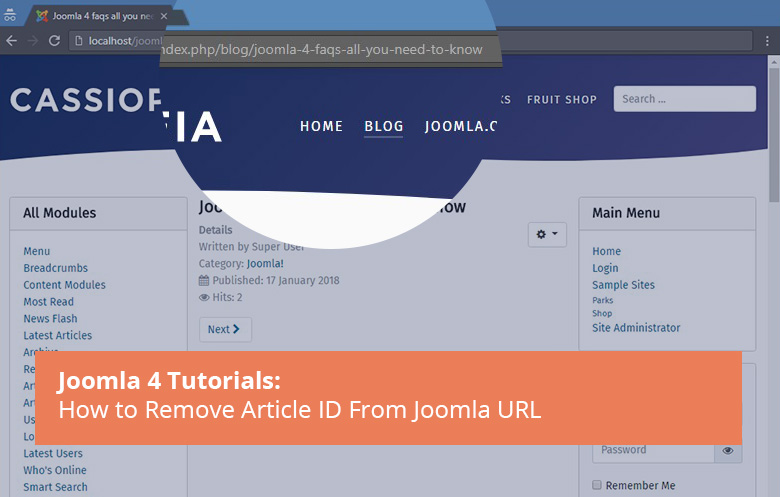The height and width of the screenshot is (497, 780).
Task: Click the Cassiopeia site logo
Action: 115,113
